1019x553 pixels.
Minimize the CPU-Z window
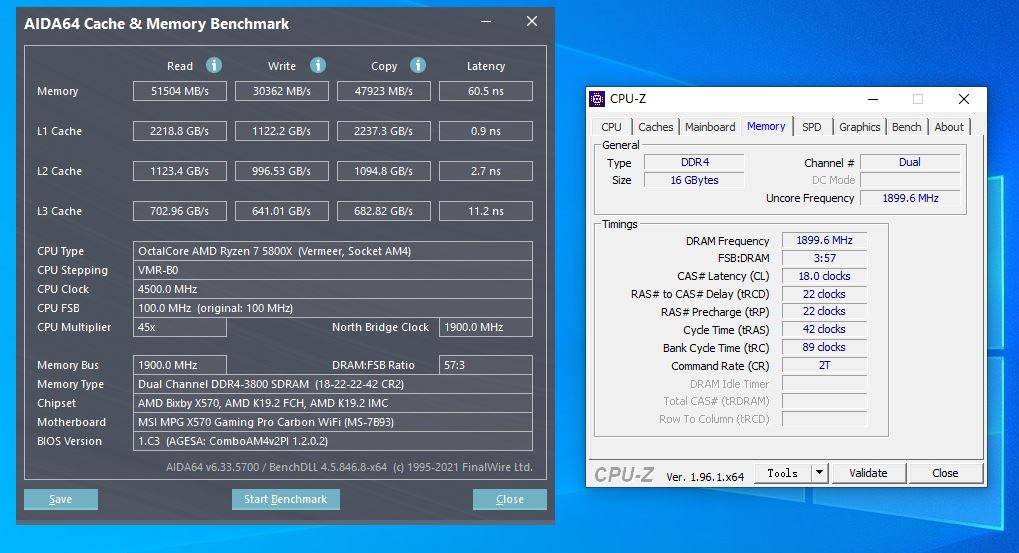[873, 99]
